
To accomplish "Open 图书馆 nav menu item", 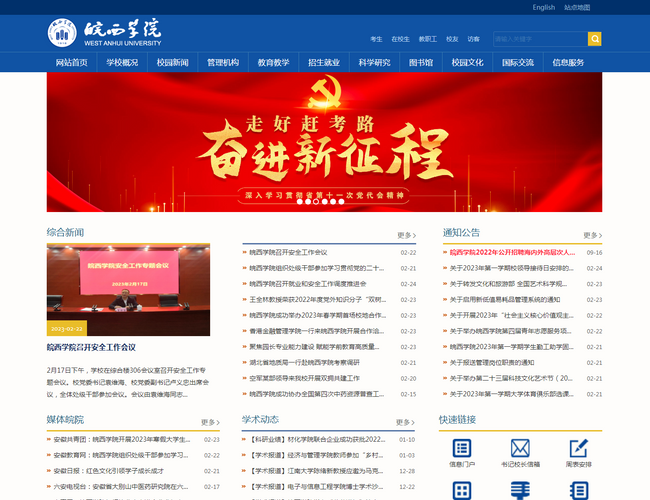I will click(x=421, y=63).
